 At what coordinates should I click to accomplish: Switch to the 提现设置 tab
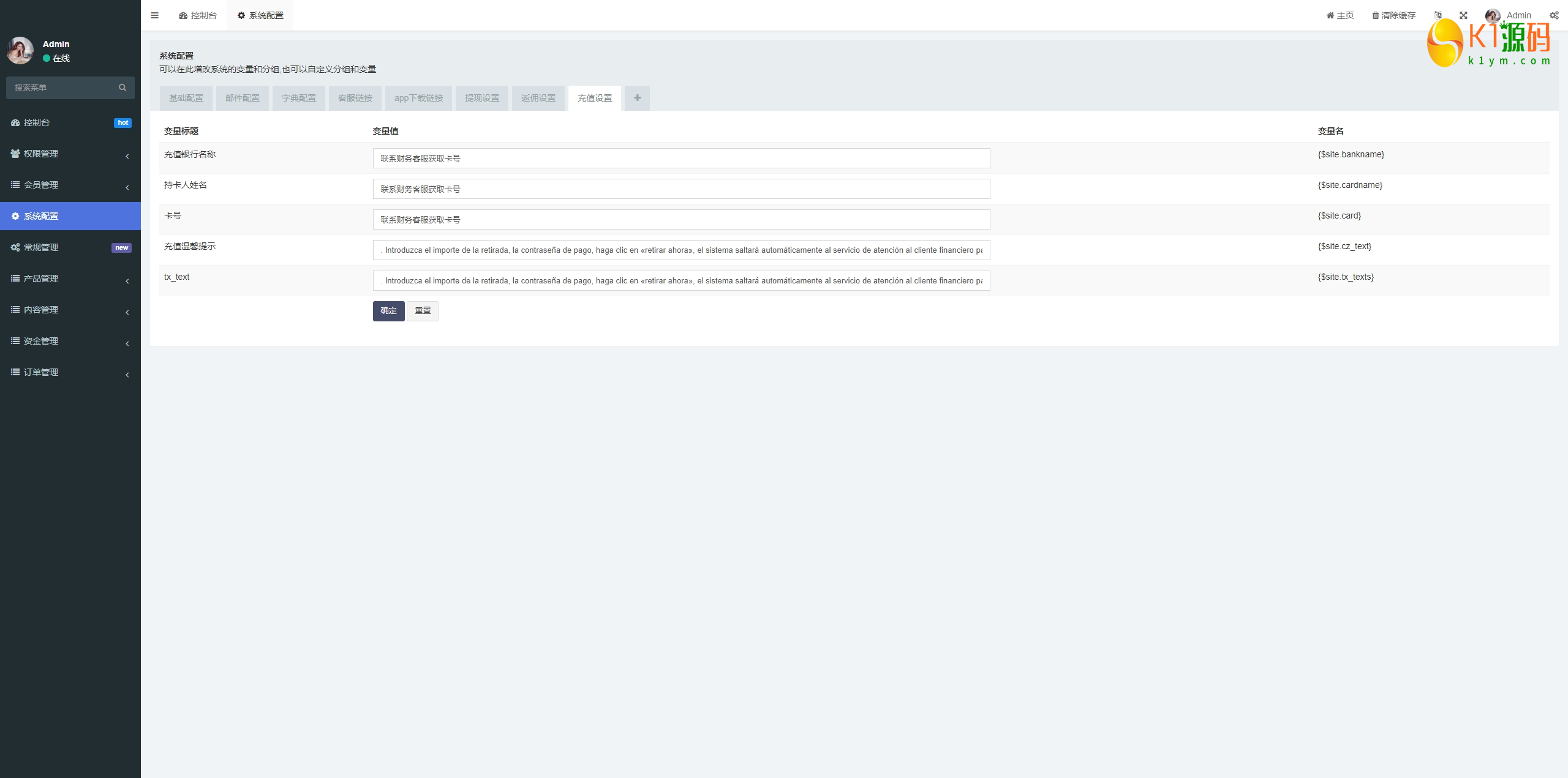[x=481, y=98]
